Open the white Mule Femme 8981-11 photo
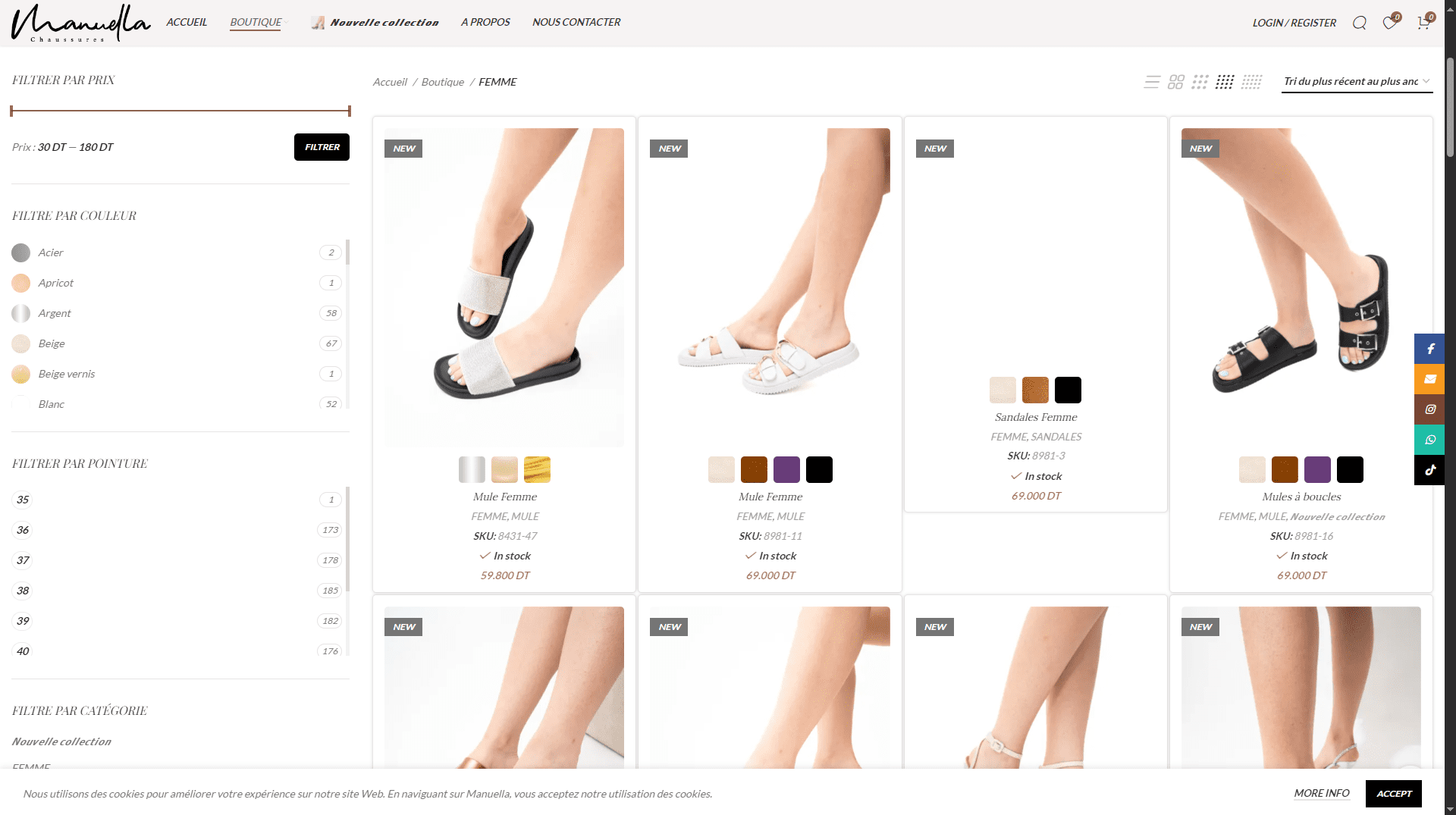Screen dimensions: 1456x815 770,287
